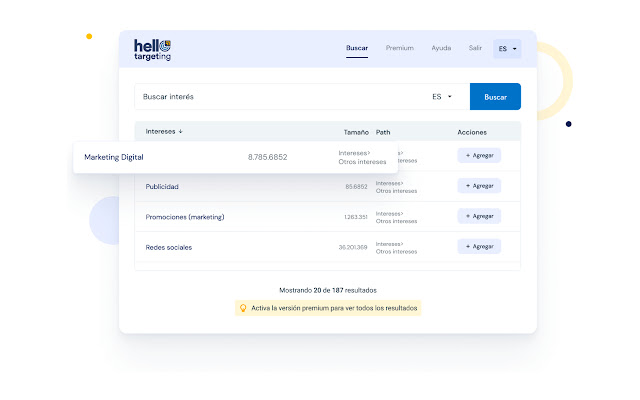The image size is (640, 400).
Task: Click the Path column header
Action: (383, 132)
